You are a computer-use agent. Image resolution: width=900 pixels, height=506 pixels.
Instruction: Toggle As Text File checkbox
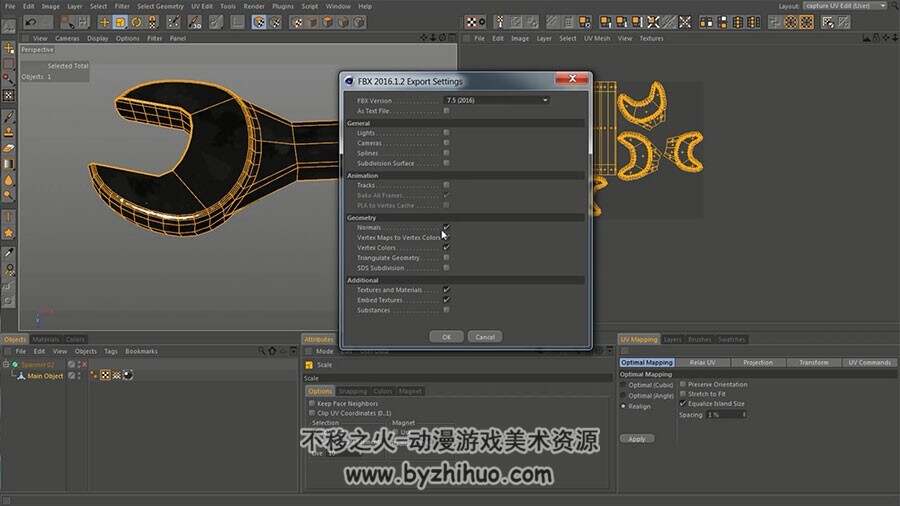(446, 111)
